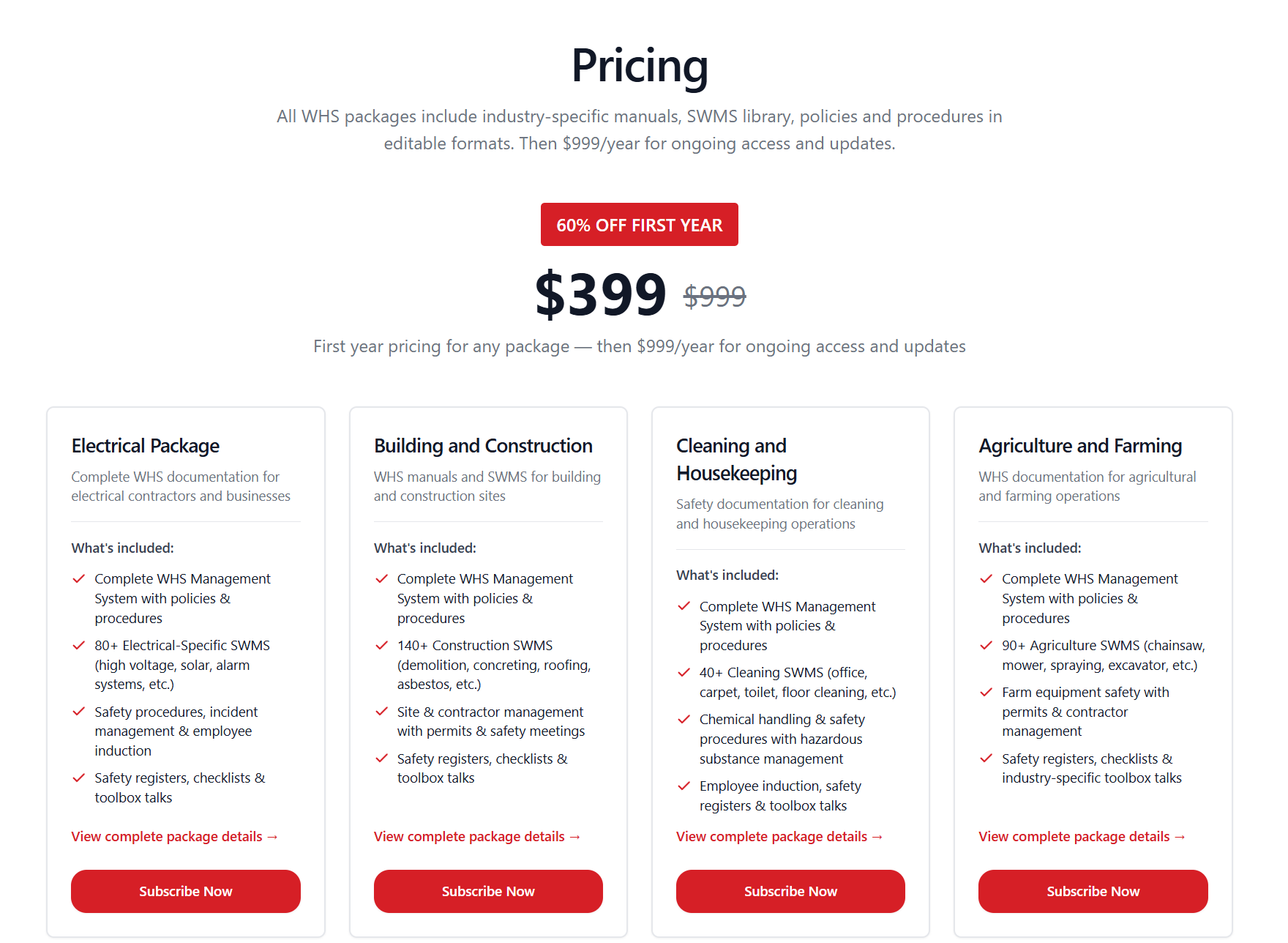Image resolution: width=1288 pixels, height=943 pixels.
Task: Click the Electrical Package heading
Action: (146, 446)
